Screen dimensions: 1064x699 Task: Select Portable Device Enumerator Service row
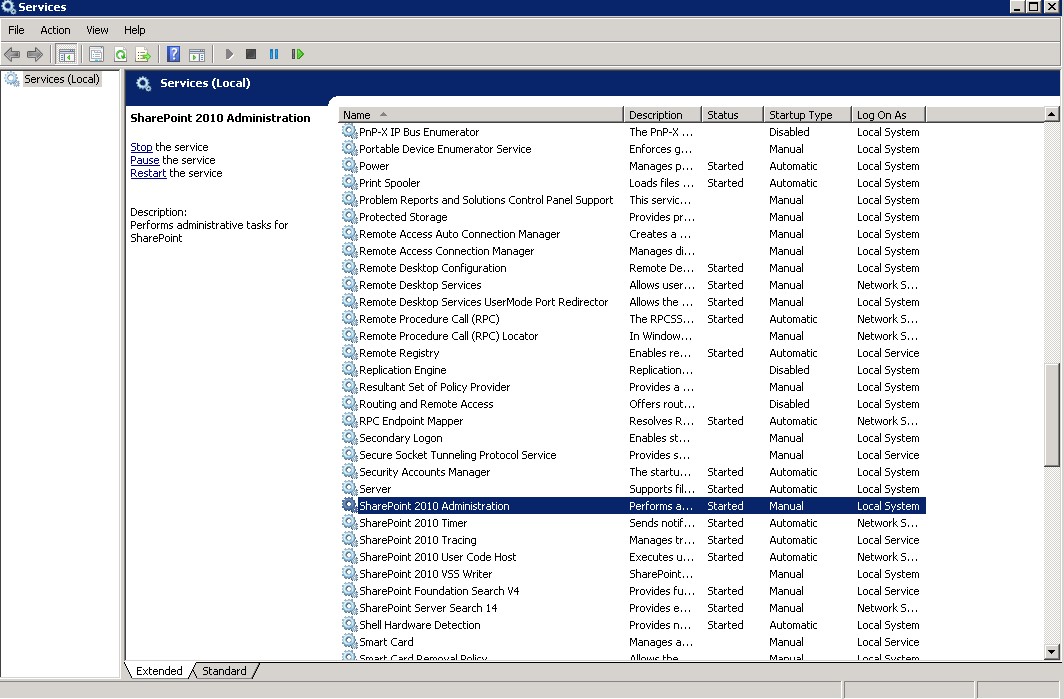[x=632, y=149]
